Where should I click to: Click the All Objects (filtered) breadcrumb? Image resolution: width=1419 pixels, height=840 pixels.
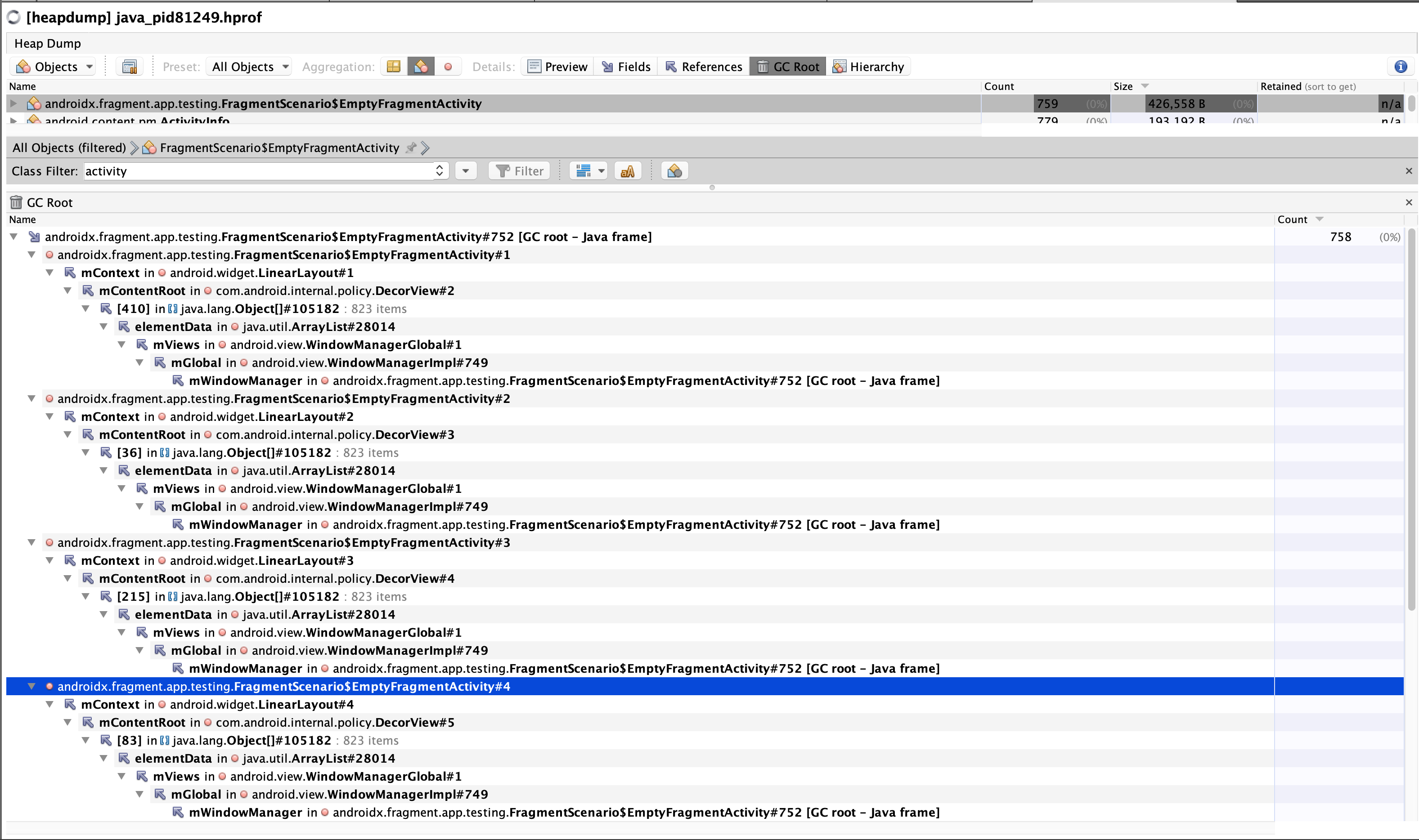(69, 147)
